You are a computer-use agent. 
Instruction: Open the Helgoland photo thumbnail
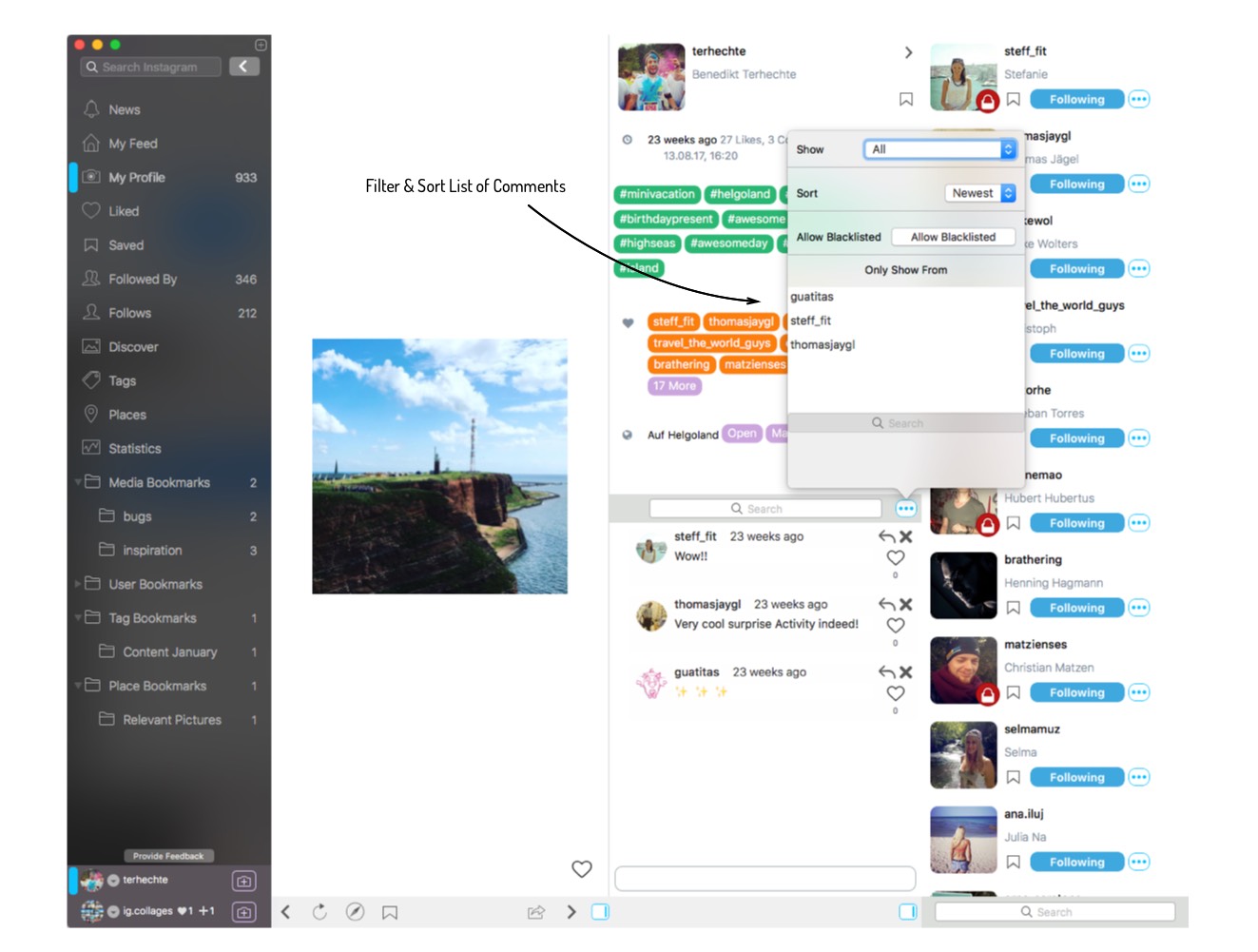click(440, 466)
